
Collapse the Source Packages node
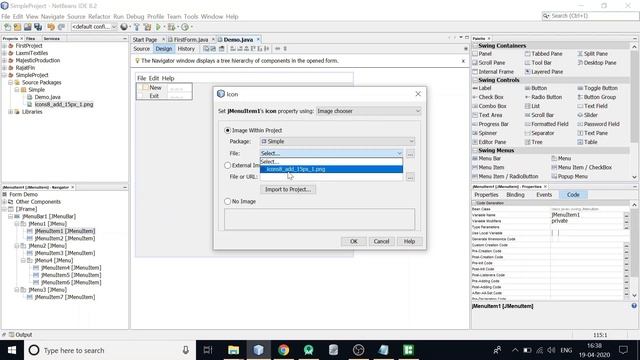coord(11,82)
